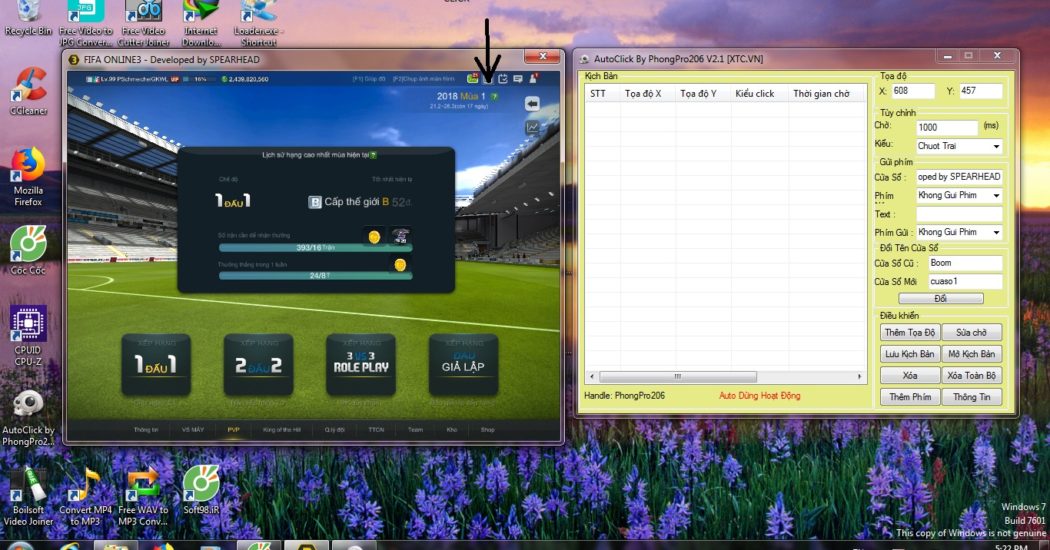The height and width of the screenshot is (550, 1050).
Task: Open Convert MP4 to MP3 shortcut
Action: point(86,496)
